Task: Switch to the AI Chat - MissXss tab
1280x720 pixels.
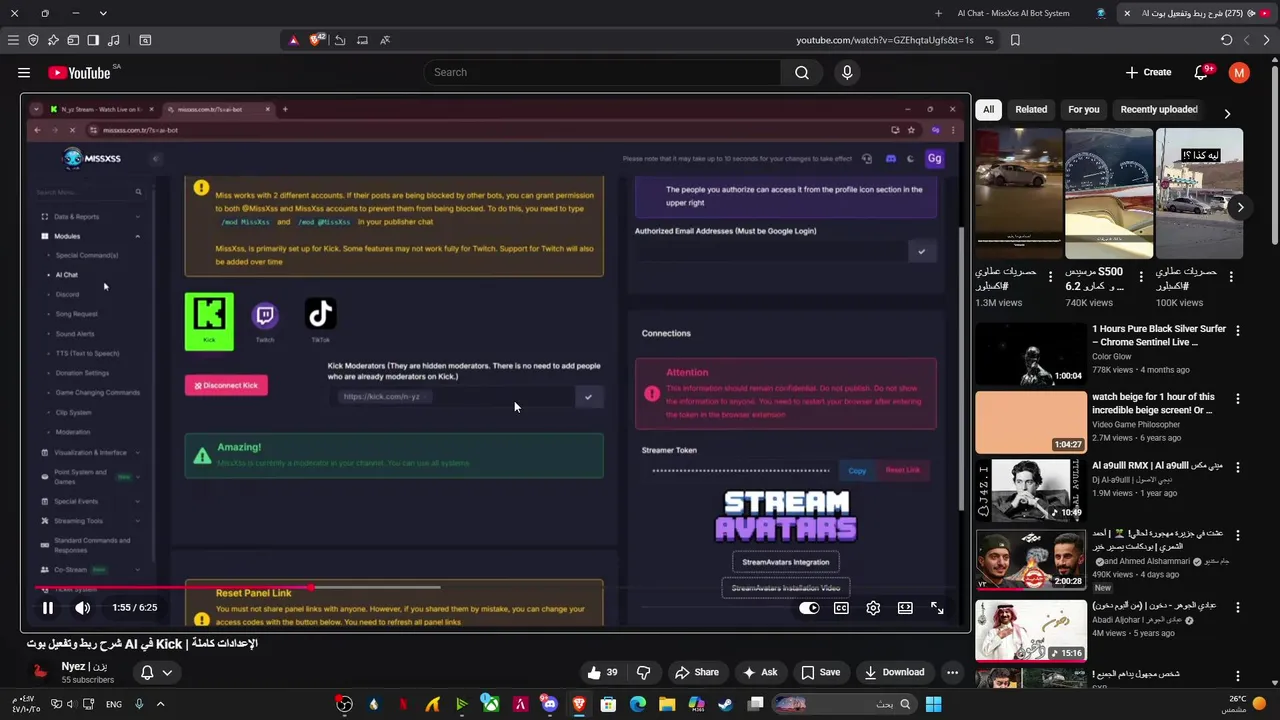Action: point(1013,13)
